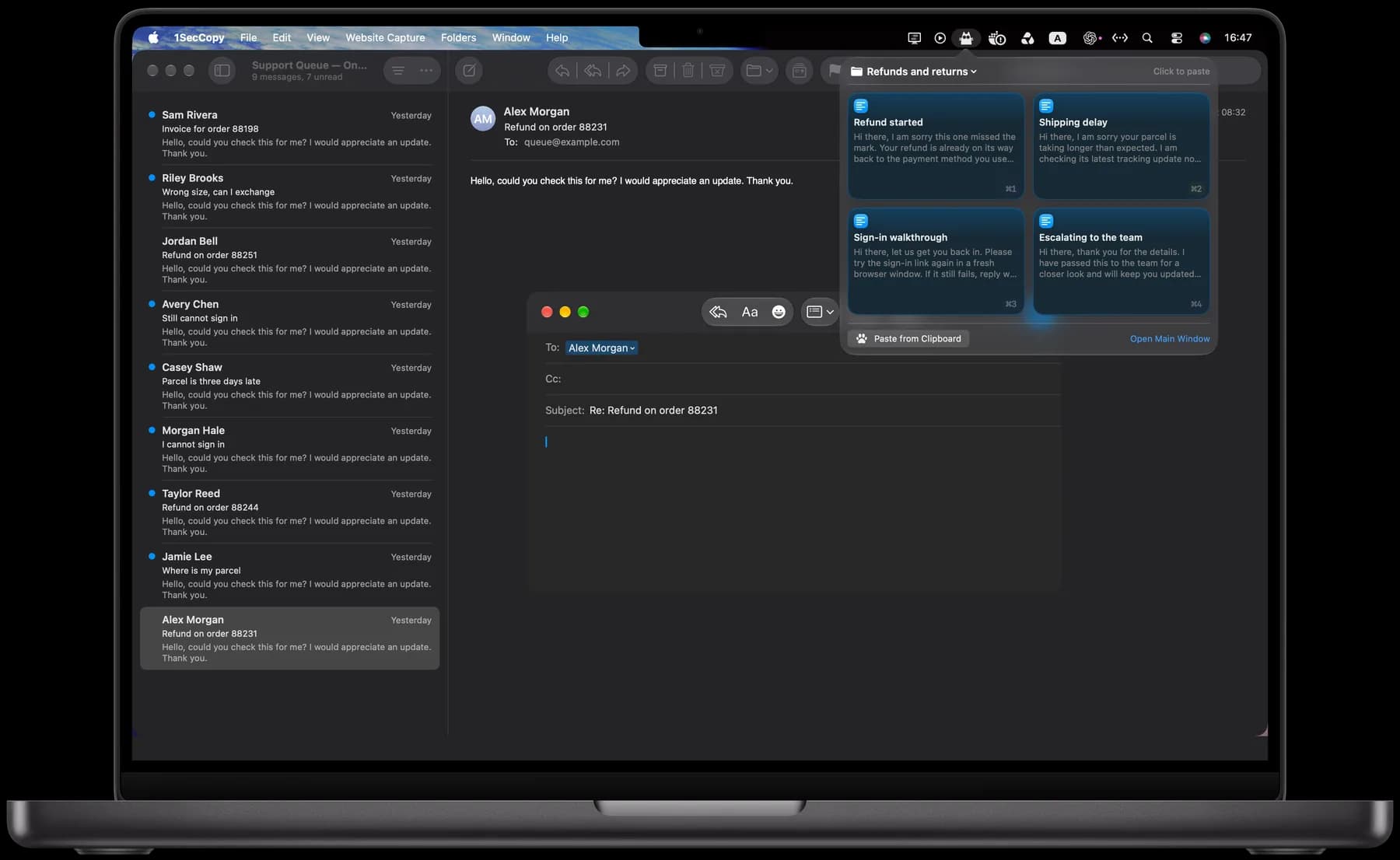Click the Reply arrow in main toolbar

click(x=562, y=71)
